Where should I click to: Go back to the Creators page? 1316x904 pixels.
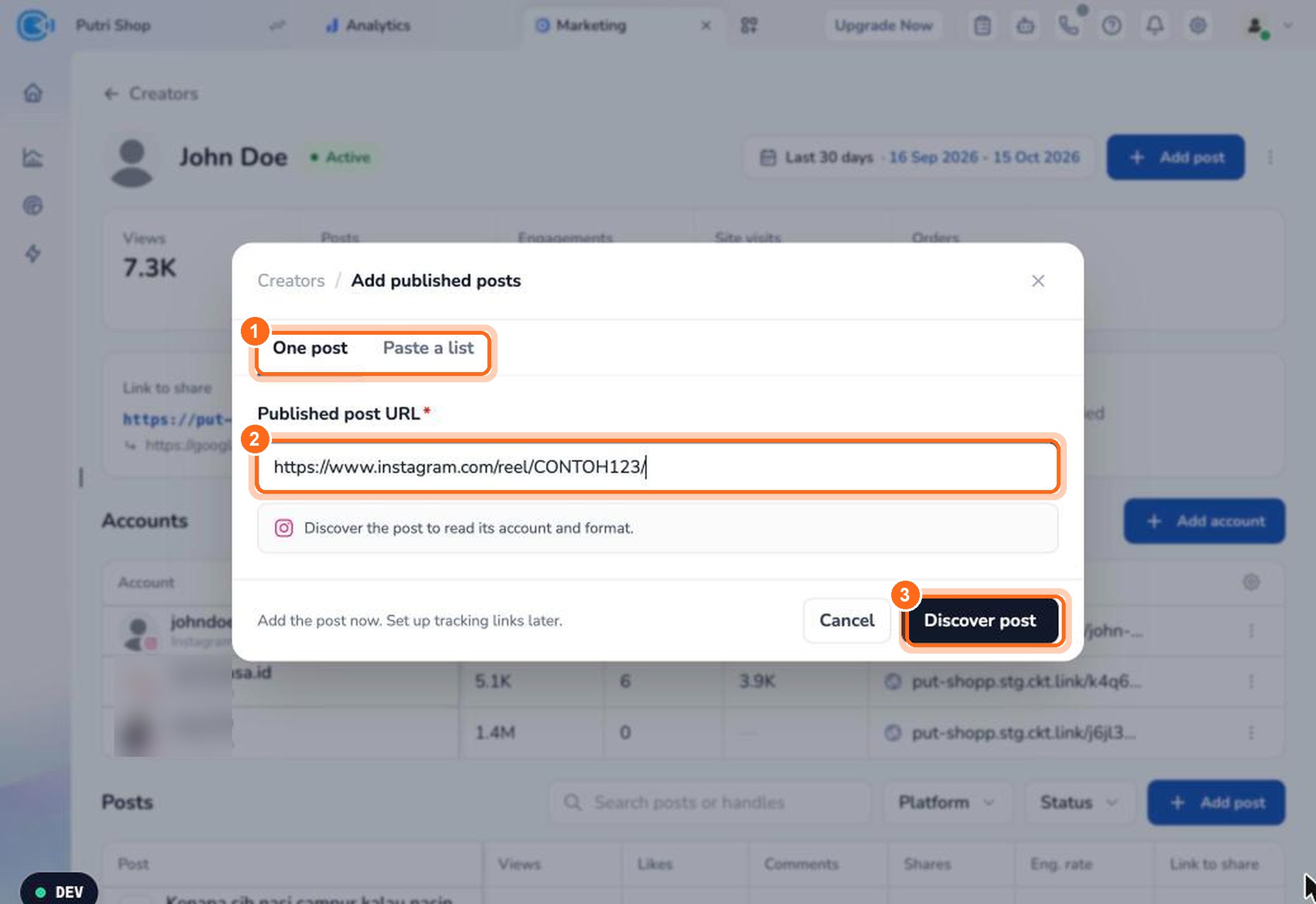pyautogui.click(x=152, y=94)
